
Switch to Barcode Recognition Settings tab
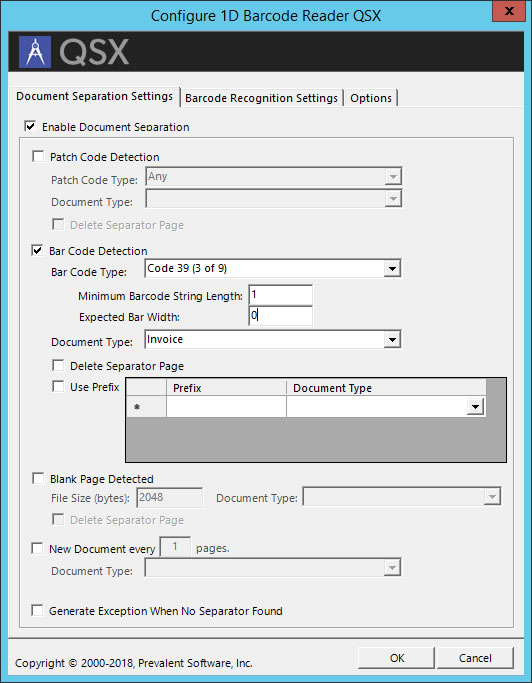(x=261, y=98)
